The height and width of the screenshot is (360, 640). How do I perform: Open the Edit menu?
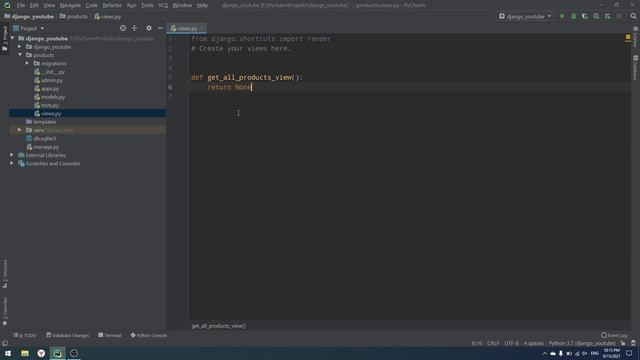[x=34, y=5]
